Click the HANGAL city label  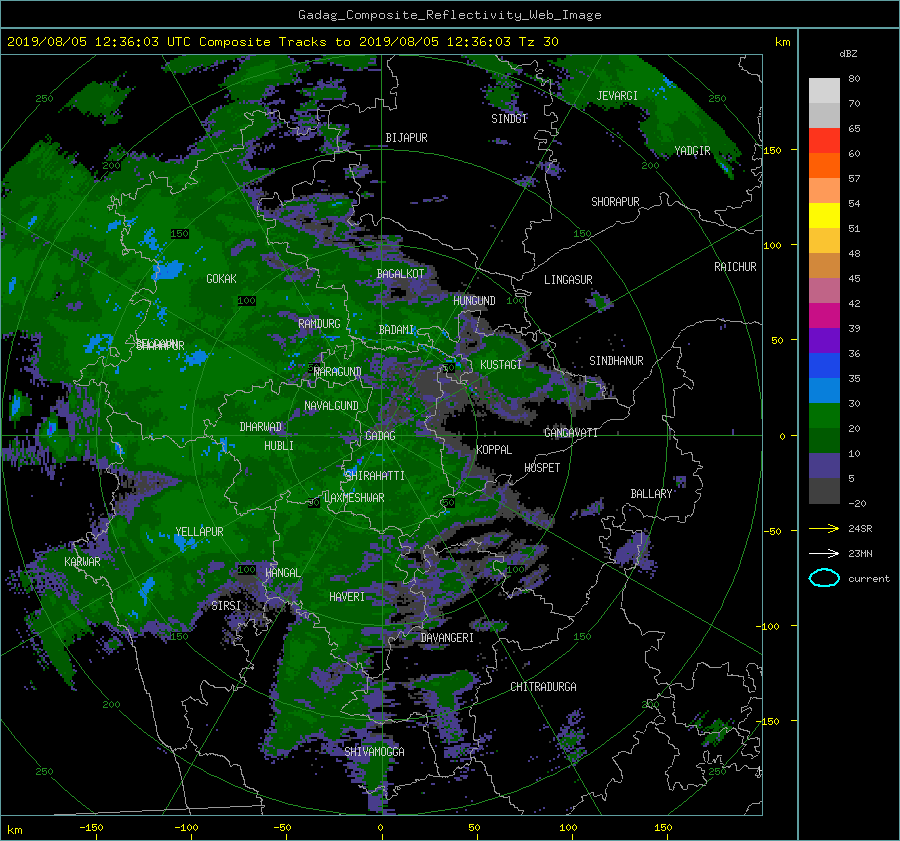click(282, 573)
